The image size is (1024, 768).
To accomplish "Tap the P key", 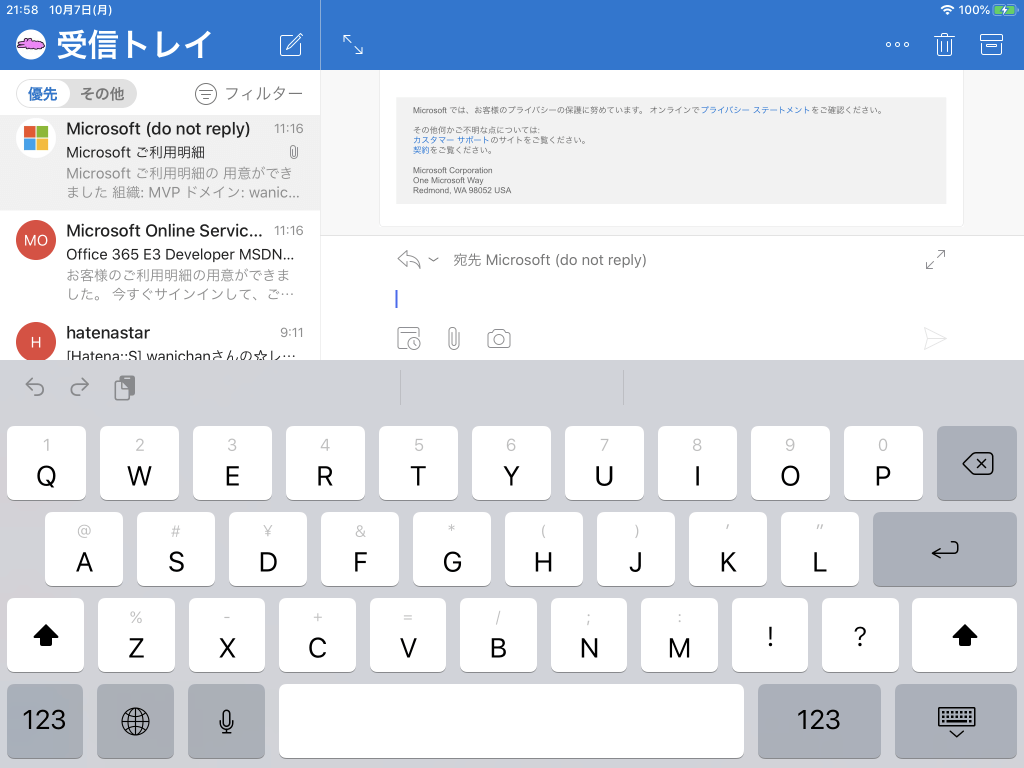I will (883, 463).
